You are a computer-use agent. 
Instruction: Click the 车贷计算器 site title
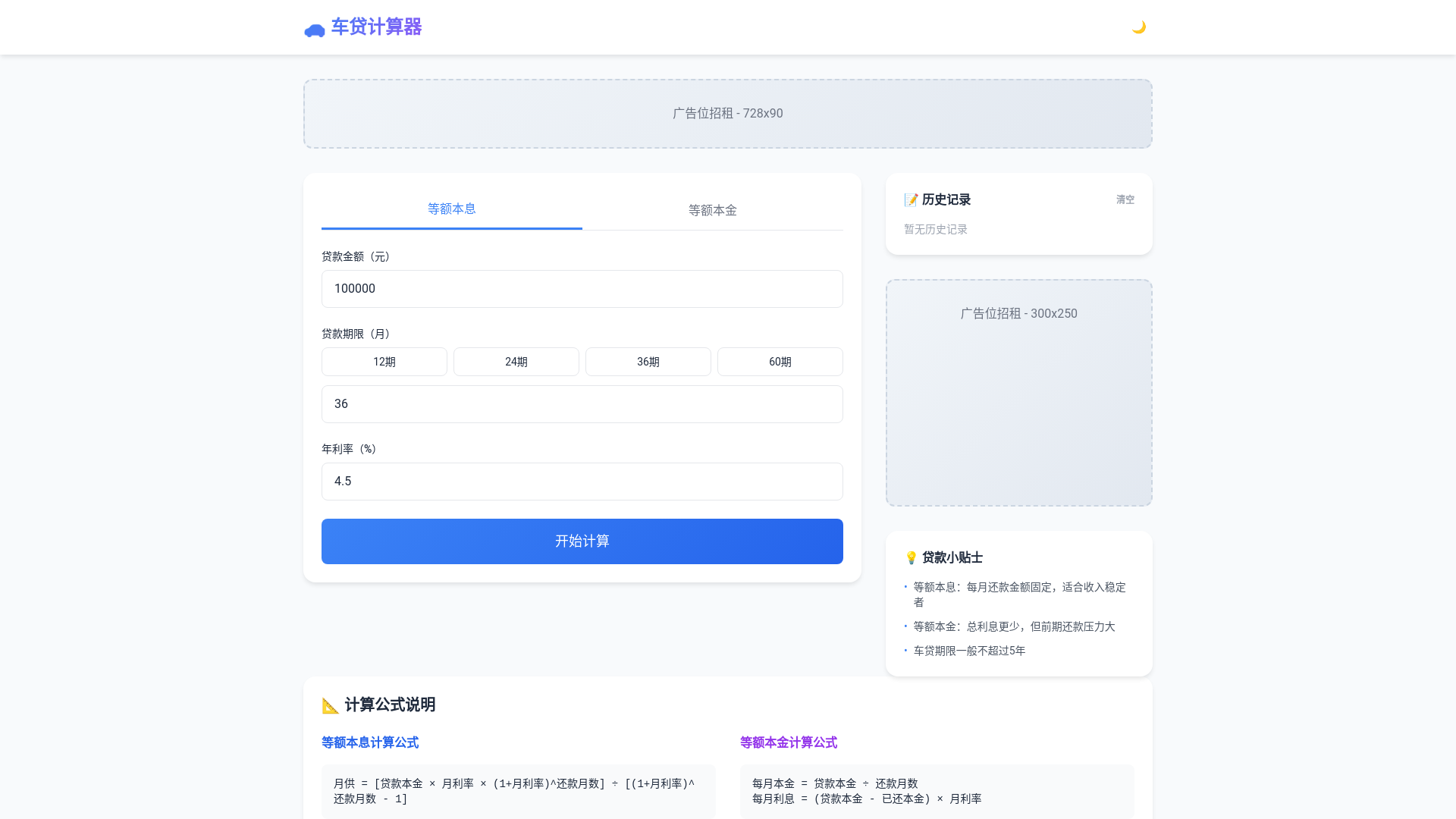click(376, 27)
